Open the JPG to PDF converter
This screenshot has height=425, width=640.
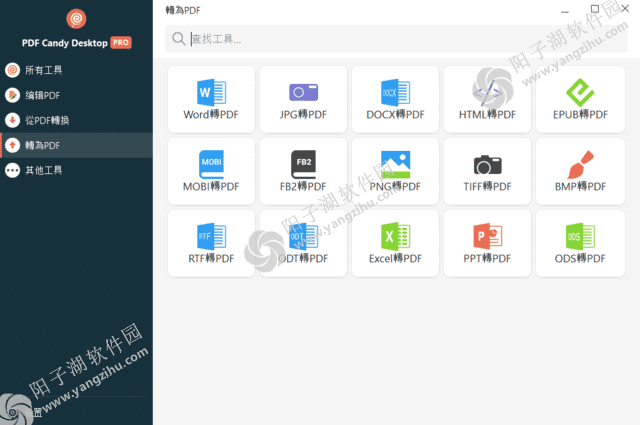303,99
